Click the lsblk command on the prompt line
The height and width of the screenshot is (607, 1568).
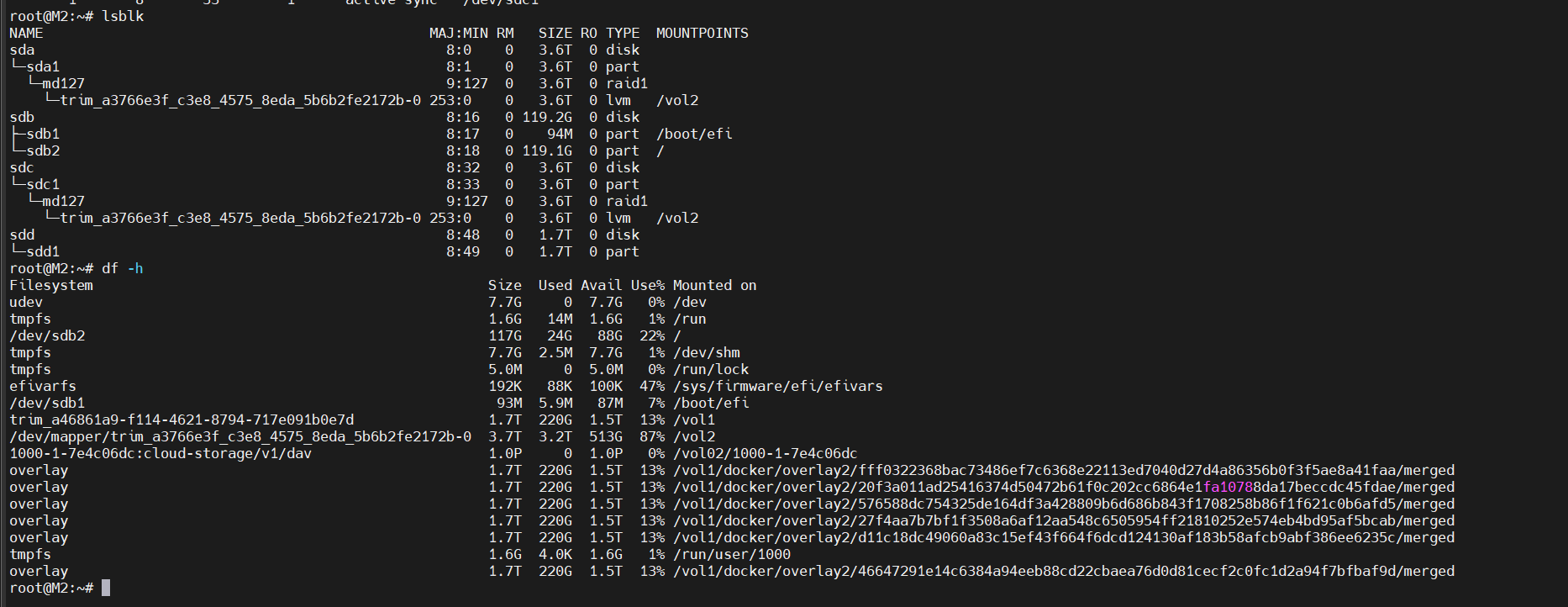click(123, 16)
